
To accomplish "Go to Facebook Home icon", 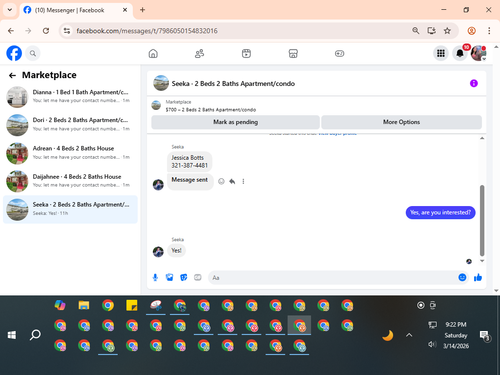I will point(153,53).
